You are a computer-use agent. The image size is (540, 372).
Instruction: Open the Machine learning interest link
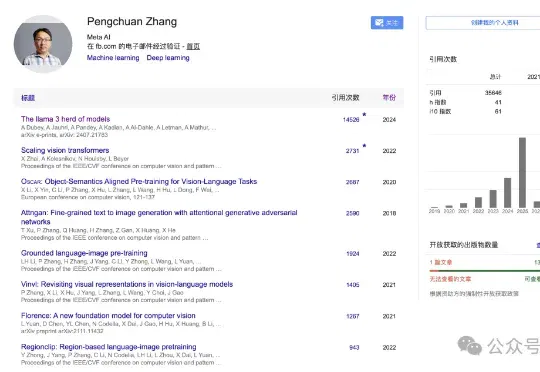tap(113, 58)
